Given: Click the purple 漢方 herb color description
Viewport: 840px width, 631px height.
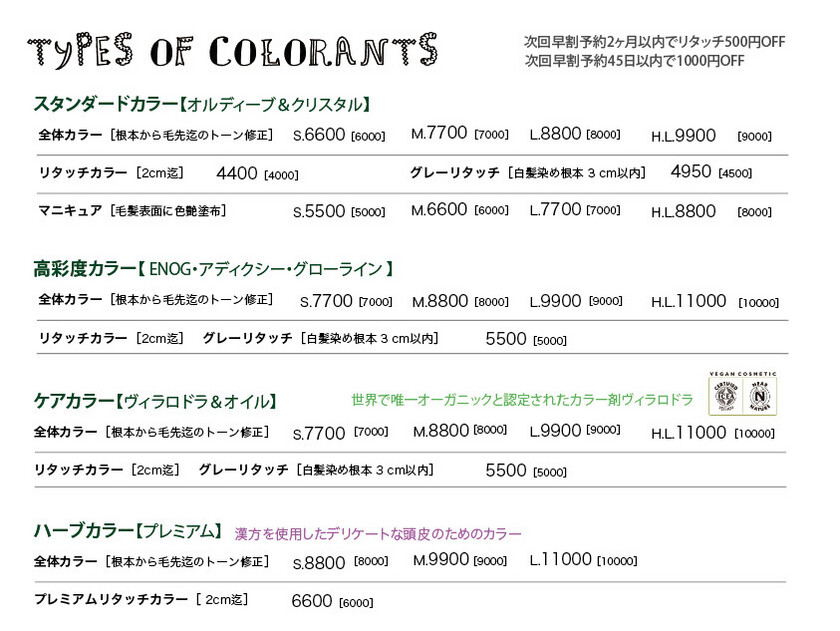Looking at the screenshot, I should coord(377,533).
